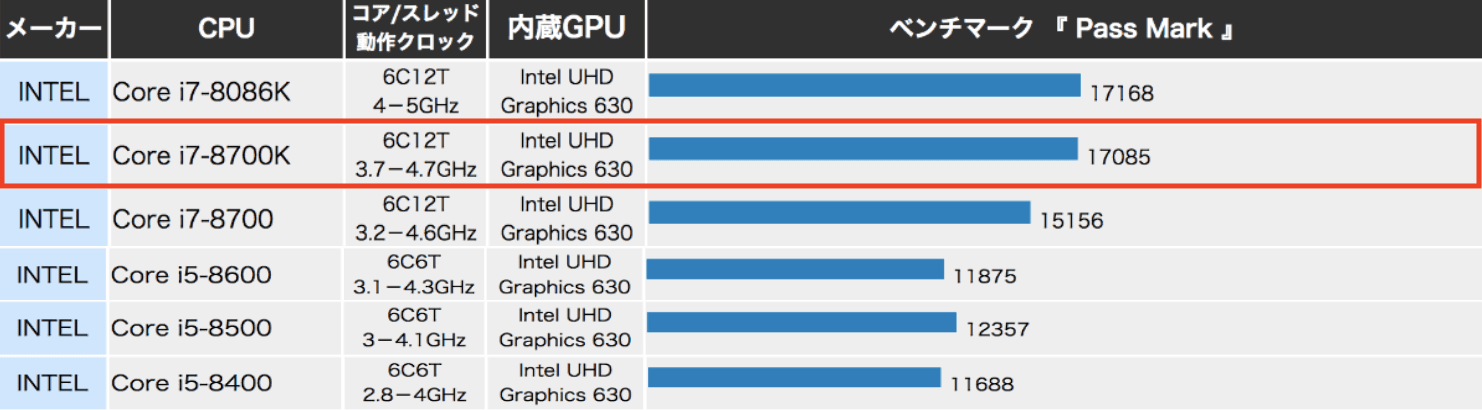The image size is (1482, 410).
Task: Click the メーカー column header
Action: click(54, 29)
